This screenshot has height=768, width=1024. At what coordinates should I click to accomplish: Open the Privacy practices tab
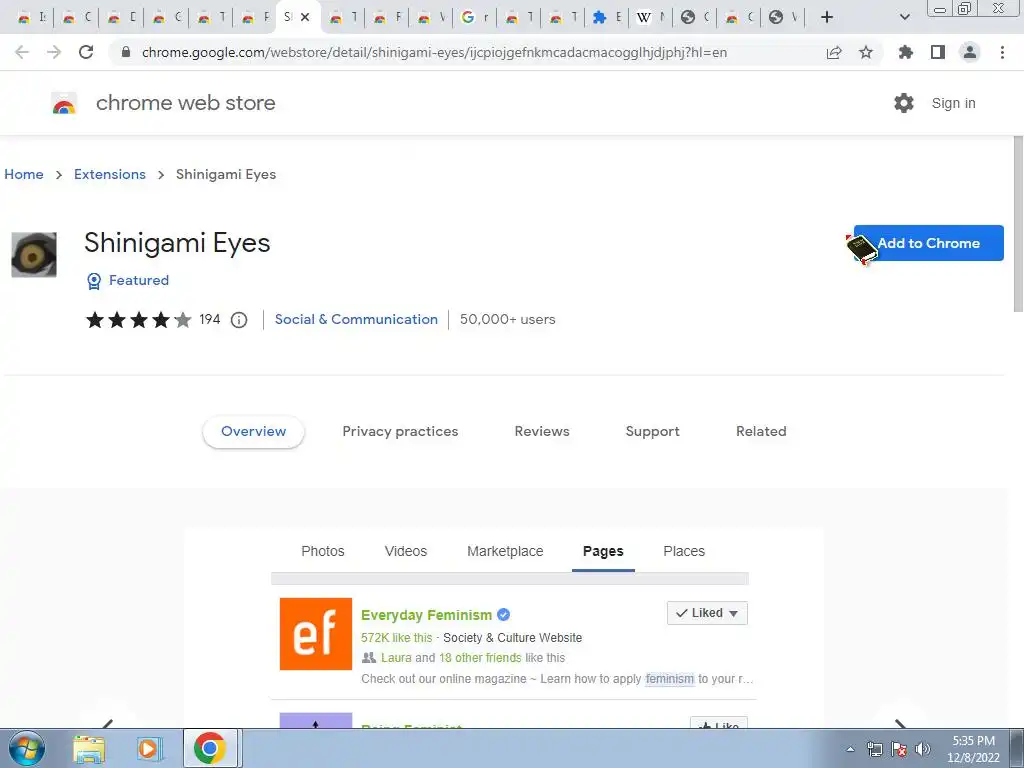tap(400, 432)
